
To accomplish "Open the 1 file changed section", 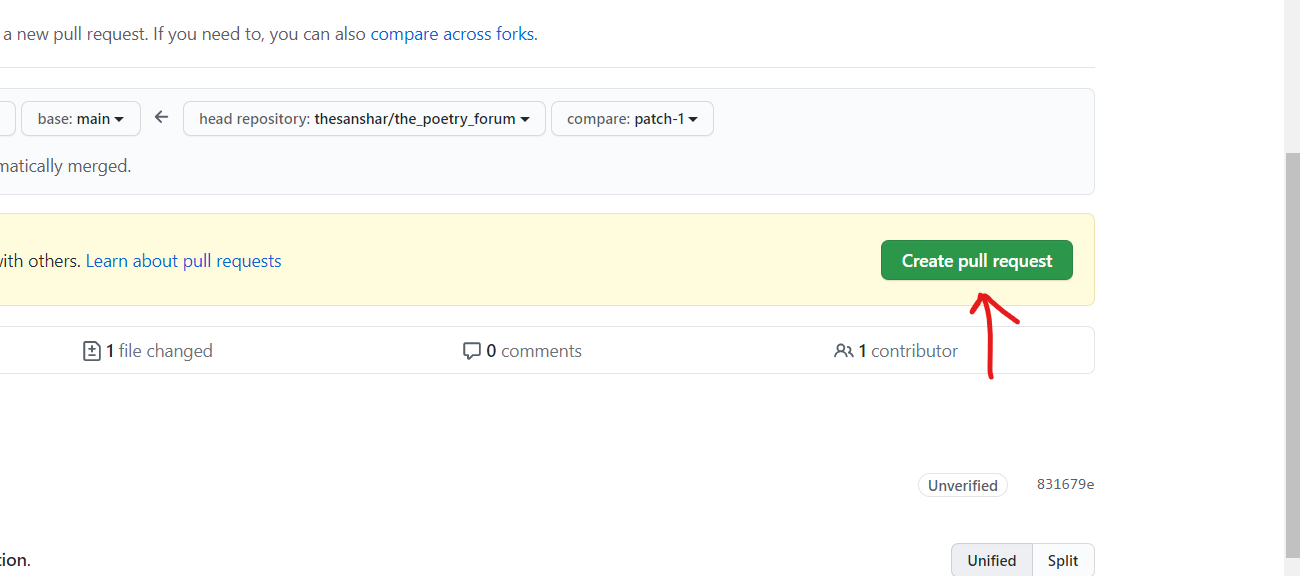I will coord(148,351).
